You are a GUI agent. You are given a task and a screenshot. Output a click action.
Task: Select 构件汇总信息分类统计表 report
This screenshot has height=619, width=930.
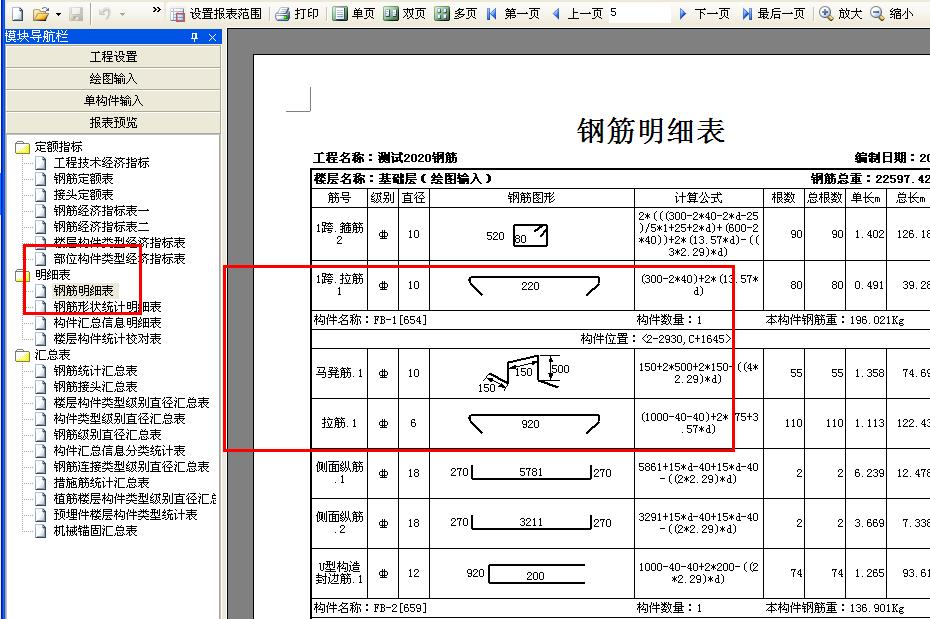(x=119, y=451)
